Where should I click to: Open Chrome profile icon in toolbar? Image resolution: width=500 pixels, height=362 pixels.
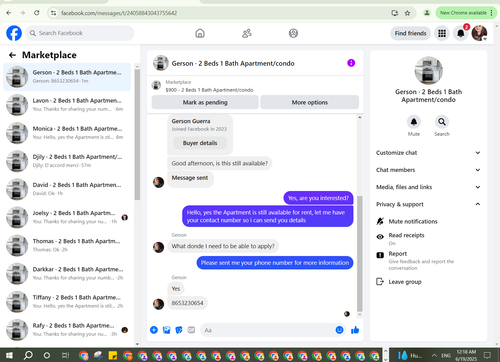(427, 13)
